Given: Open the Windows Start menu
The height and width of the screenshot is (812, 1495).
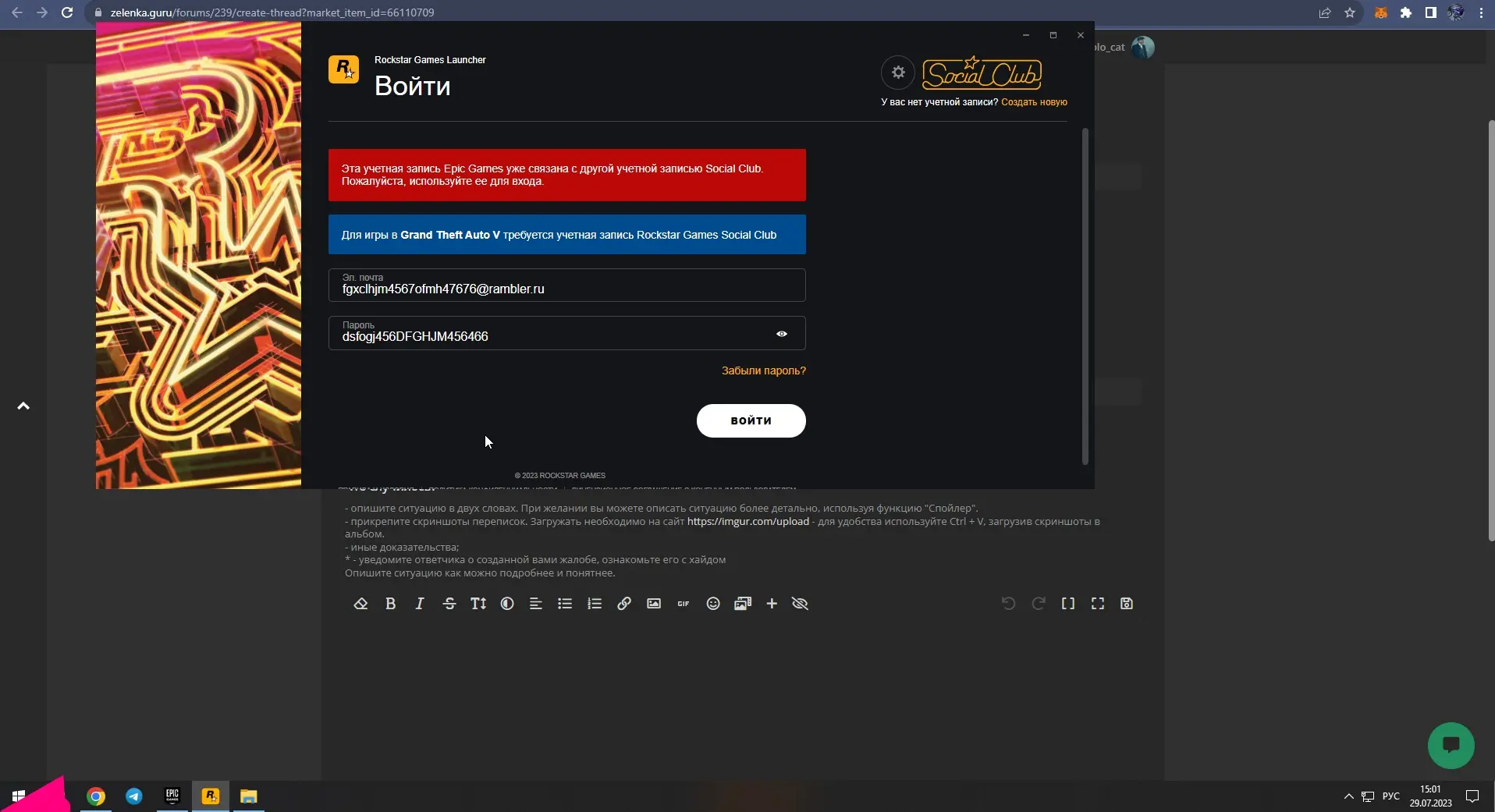Looking at the screenshot, I should tap(19, 796).
